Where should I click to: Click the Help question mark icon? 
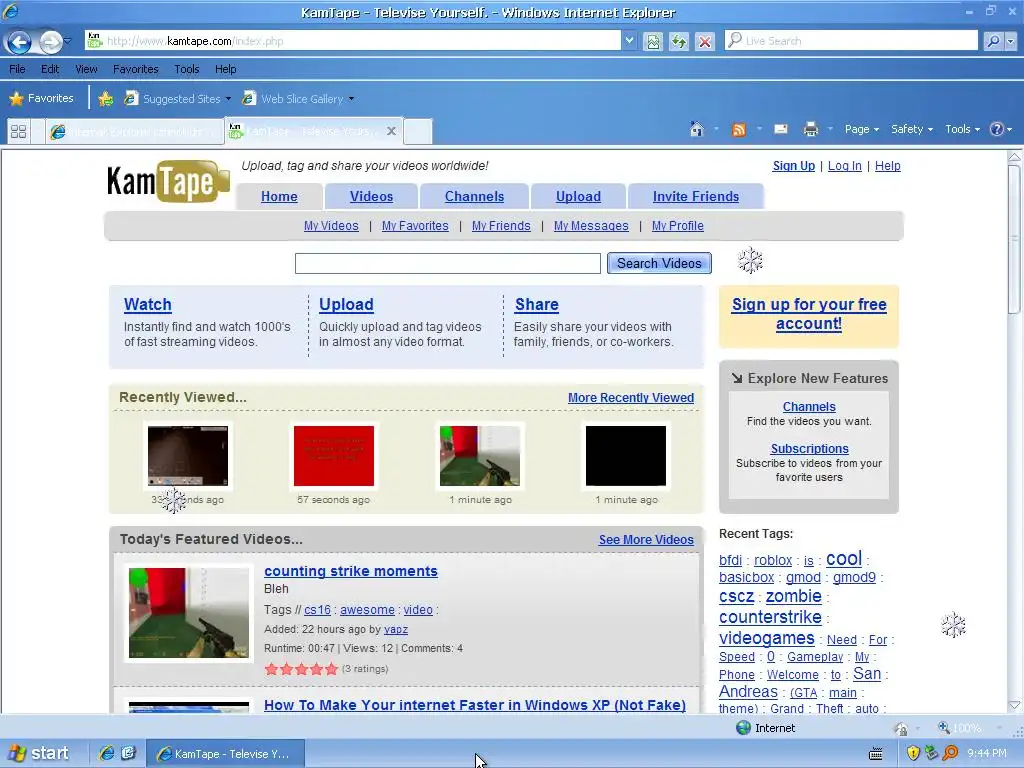(x=997, y=129)
